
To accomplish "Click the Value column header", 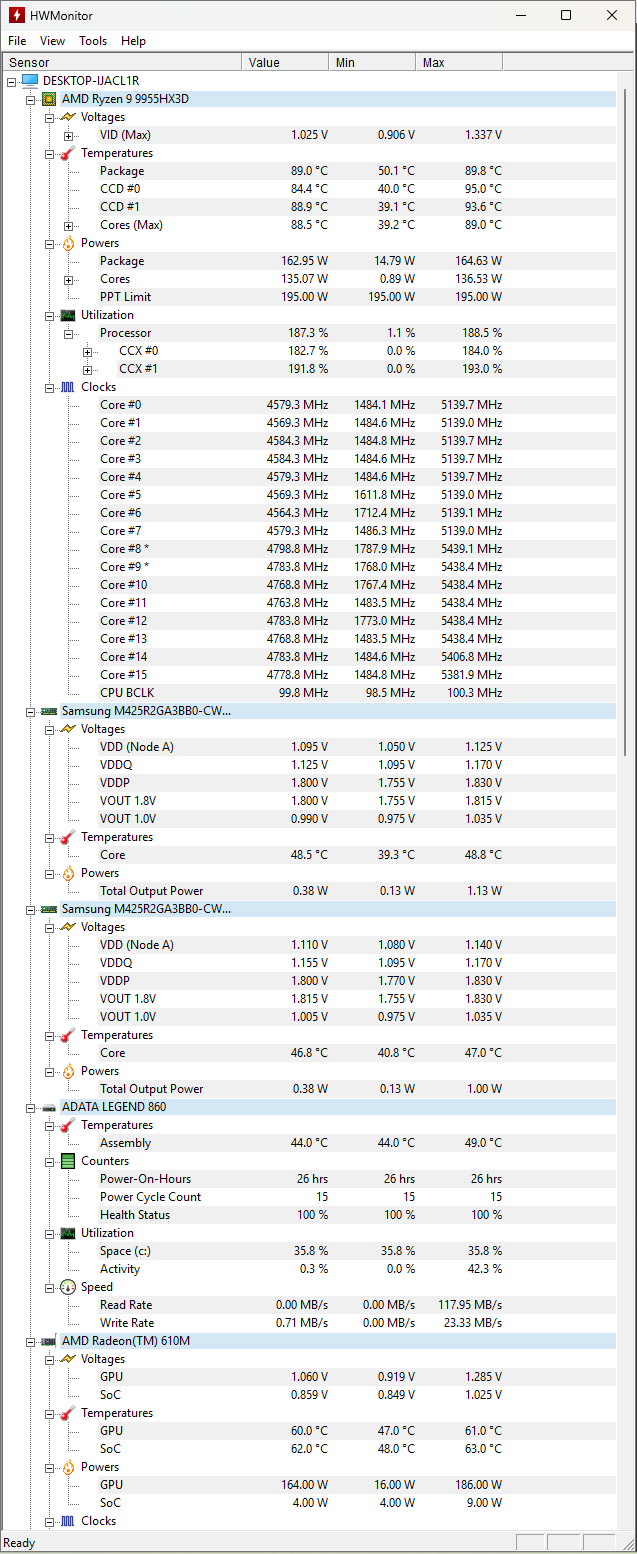I will pyautogui.click(x=285, y=62).
